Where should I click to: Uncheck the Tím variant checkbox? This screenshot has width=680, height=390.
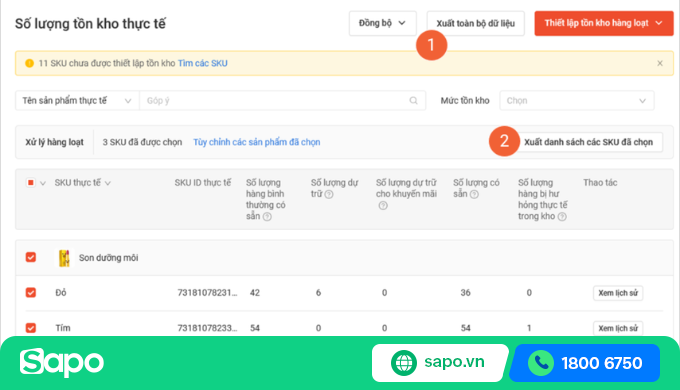click(31, 328)
